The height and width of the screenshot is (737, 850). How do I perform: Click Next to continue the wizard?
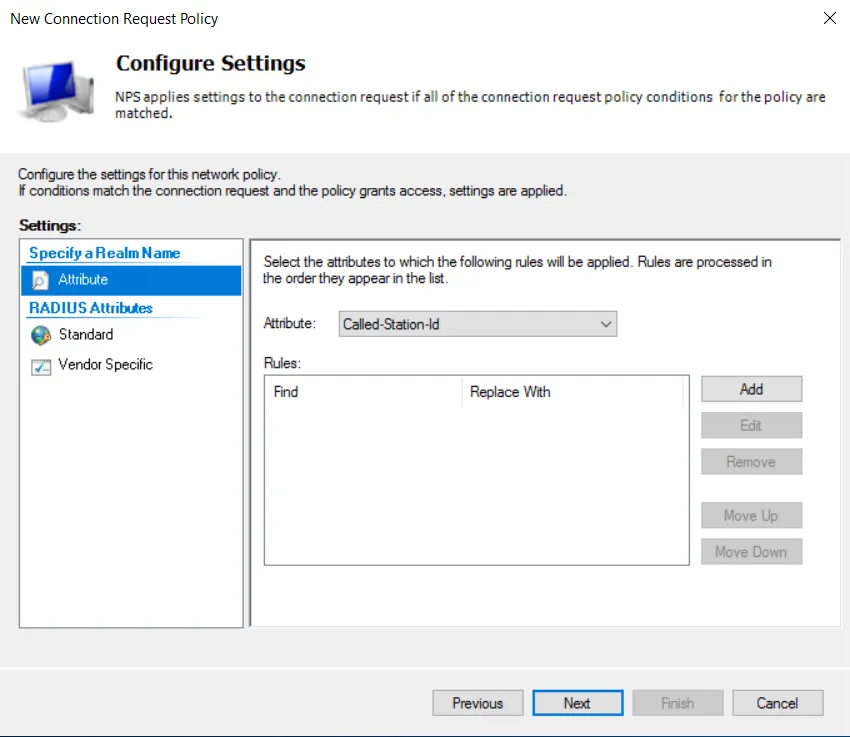tap(577, 702)
